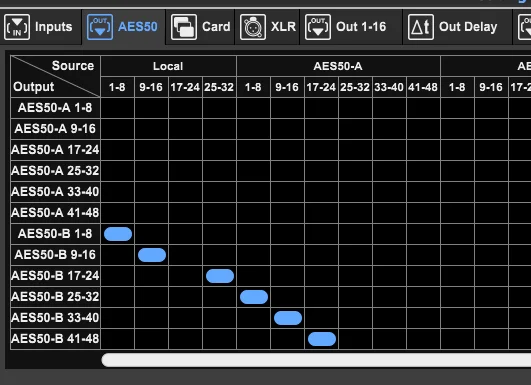Click the AES50-A 33-40 column header
The width and height of the screenshot is (531, 385).
(389, 87)
